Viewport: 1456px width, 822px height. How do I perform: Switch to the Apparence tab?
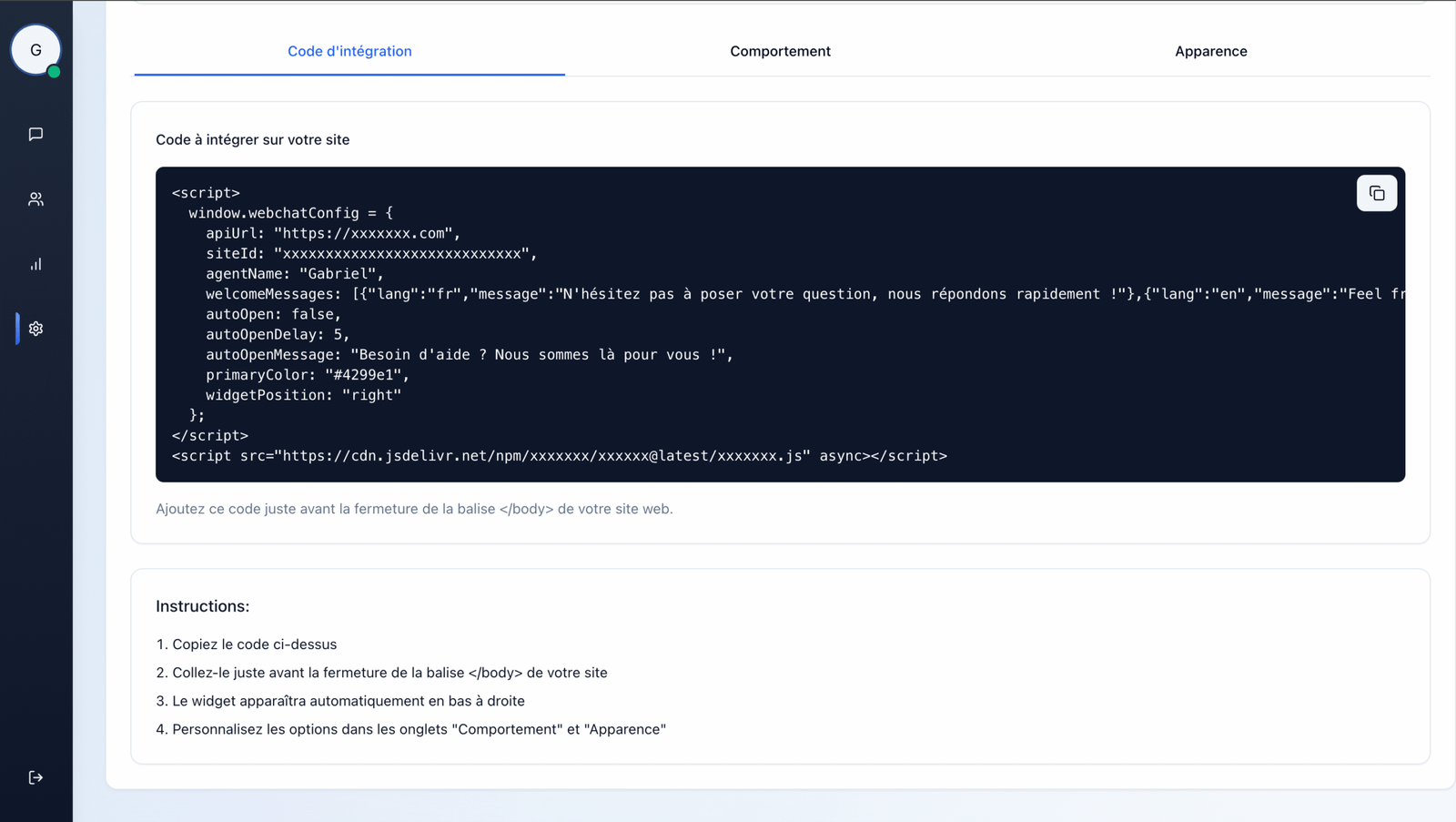(1210, 51)
